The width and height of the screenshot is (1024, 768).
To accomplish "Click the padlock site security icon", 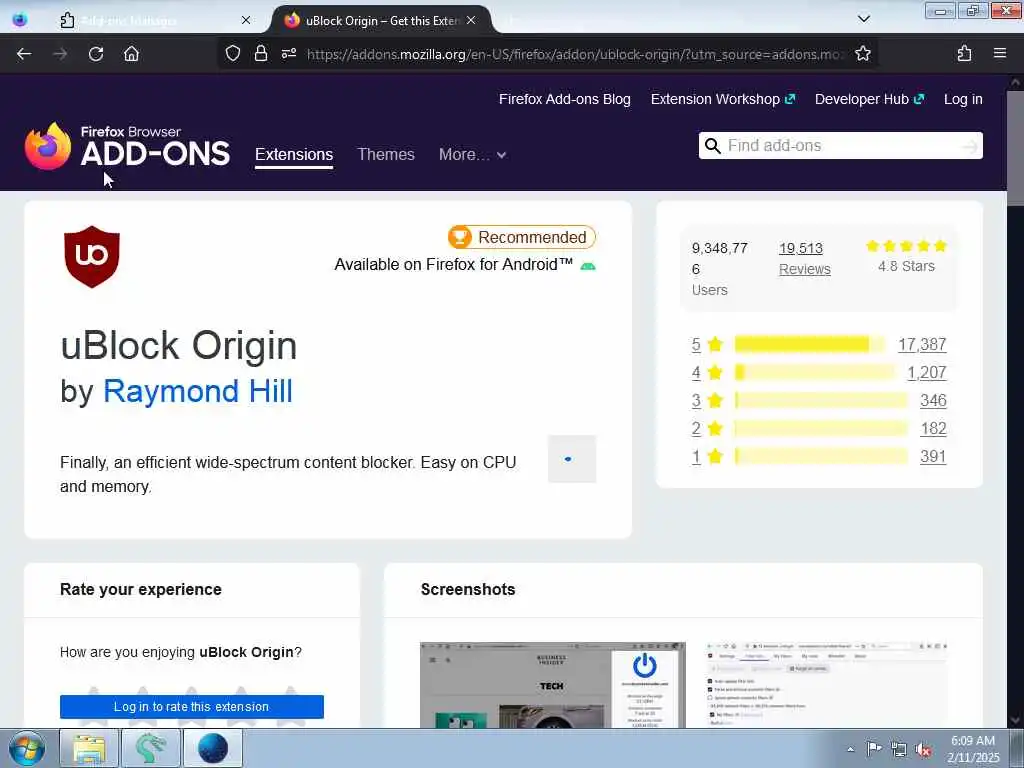I will 261,54.
